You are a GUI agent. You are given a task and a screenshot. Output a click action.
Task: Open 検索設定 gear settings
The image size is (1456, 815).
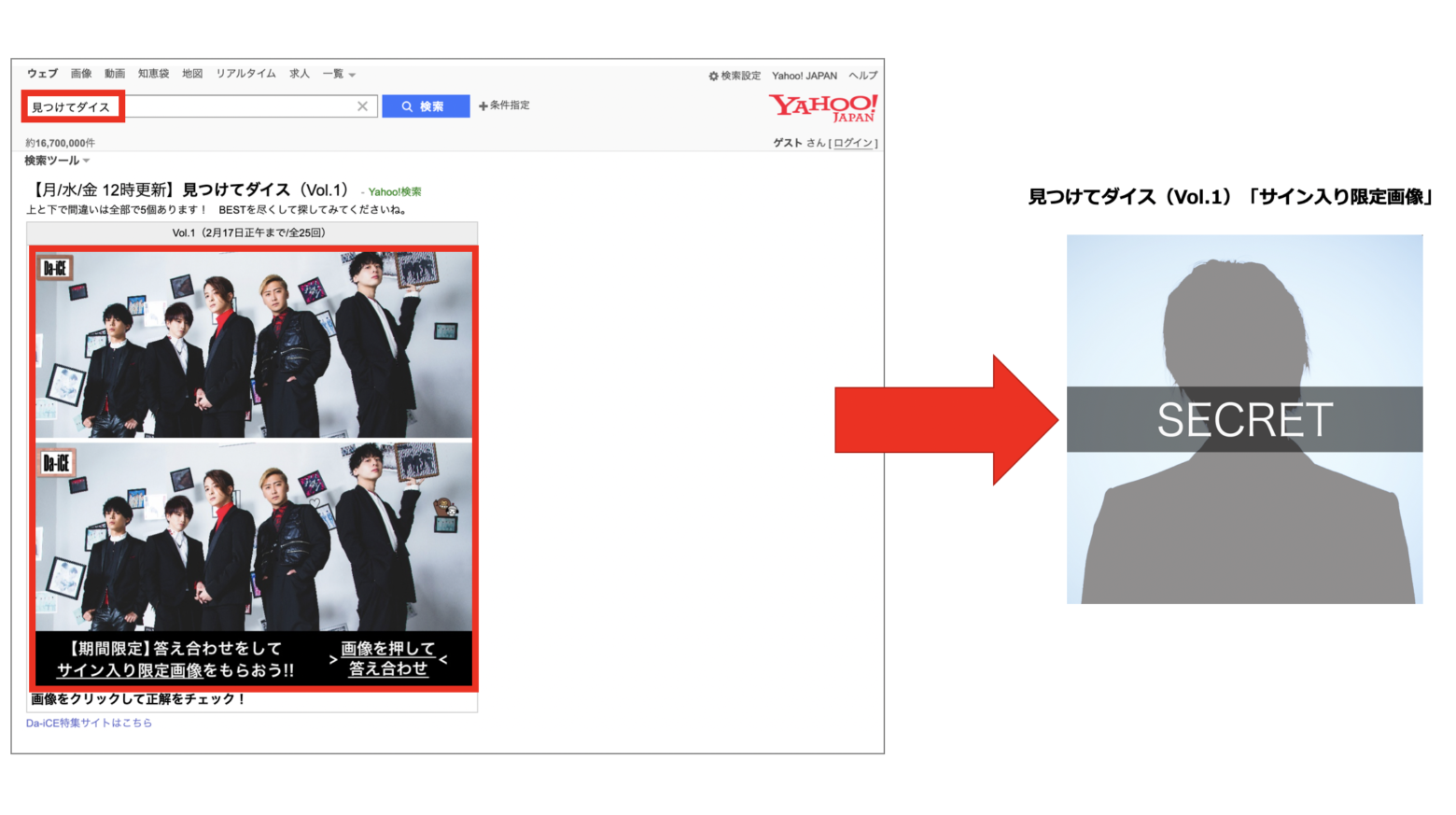tap(735, 76)
